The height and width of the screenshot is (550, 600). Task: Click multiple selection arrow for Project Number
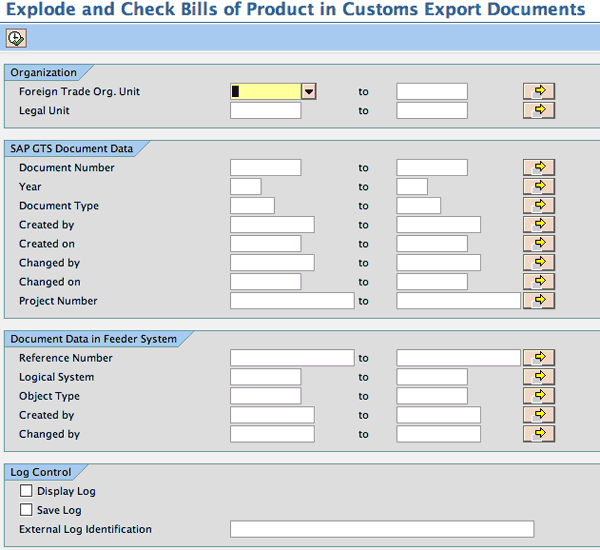coord(539,300)
